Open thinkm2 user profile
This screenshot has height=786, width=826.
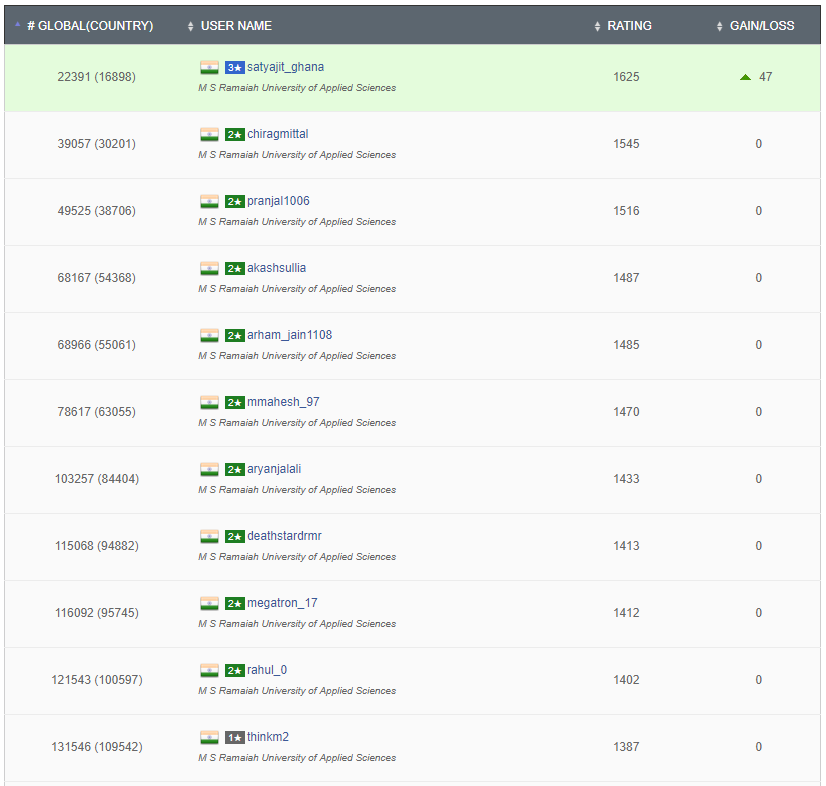[x=268, y=736]
